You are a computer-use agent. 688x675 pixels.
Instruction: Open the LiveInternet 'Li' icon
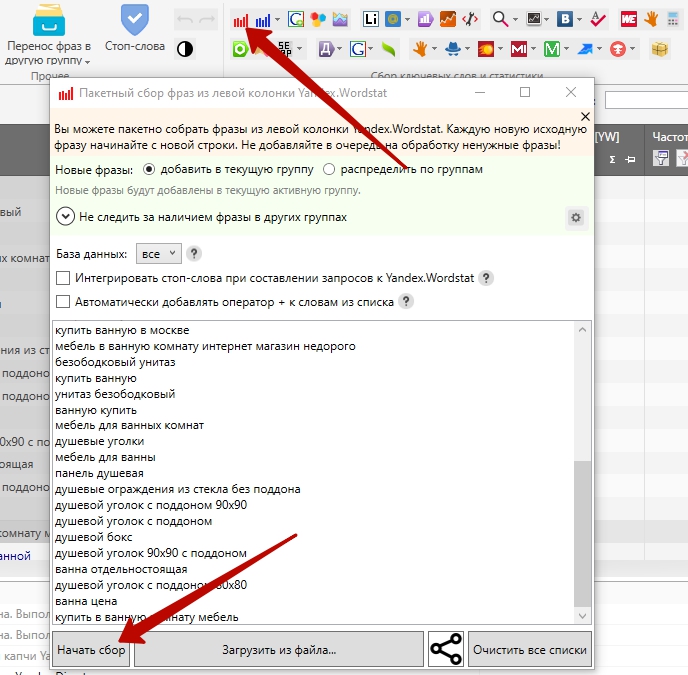pos(371,19)
